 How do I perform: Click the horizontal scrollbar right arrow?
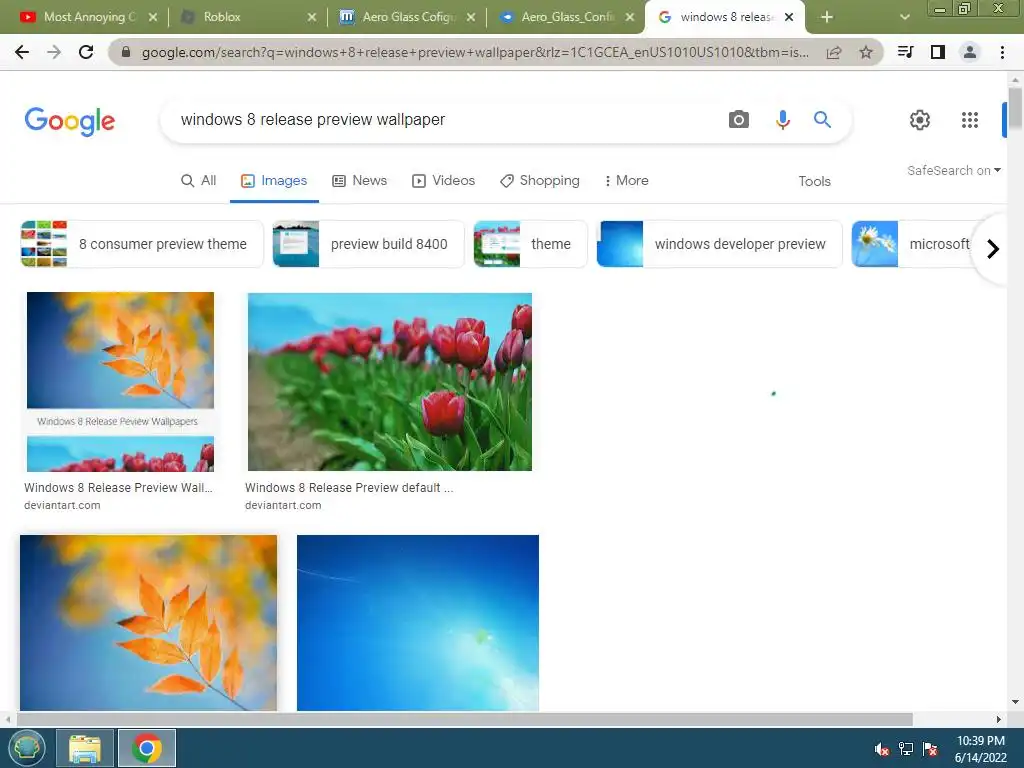[x=999, y=720]
